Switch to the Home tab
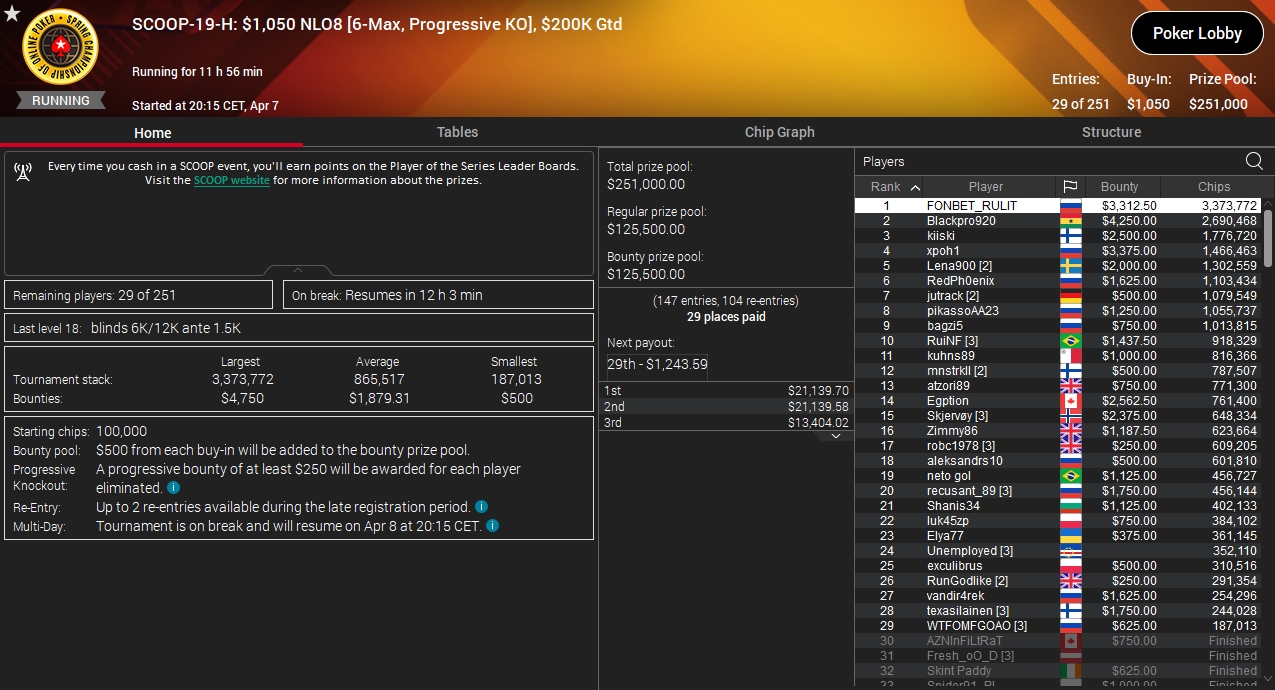The image size is (1275, 690). pyautogui.click(x=152, y=132)
